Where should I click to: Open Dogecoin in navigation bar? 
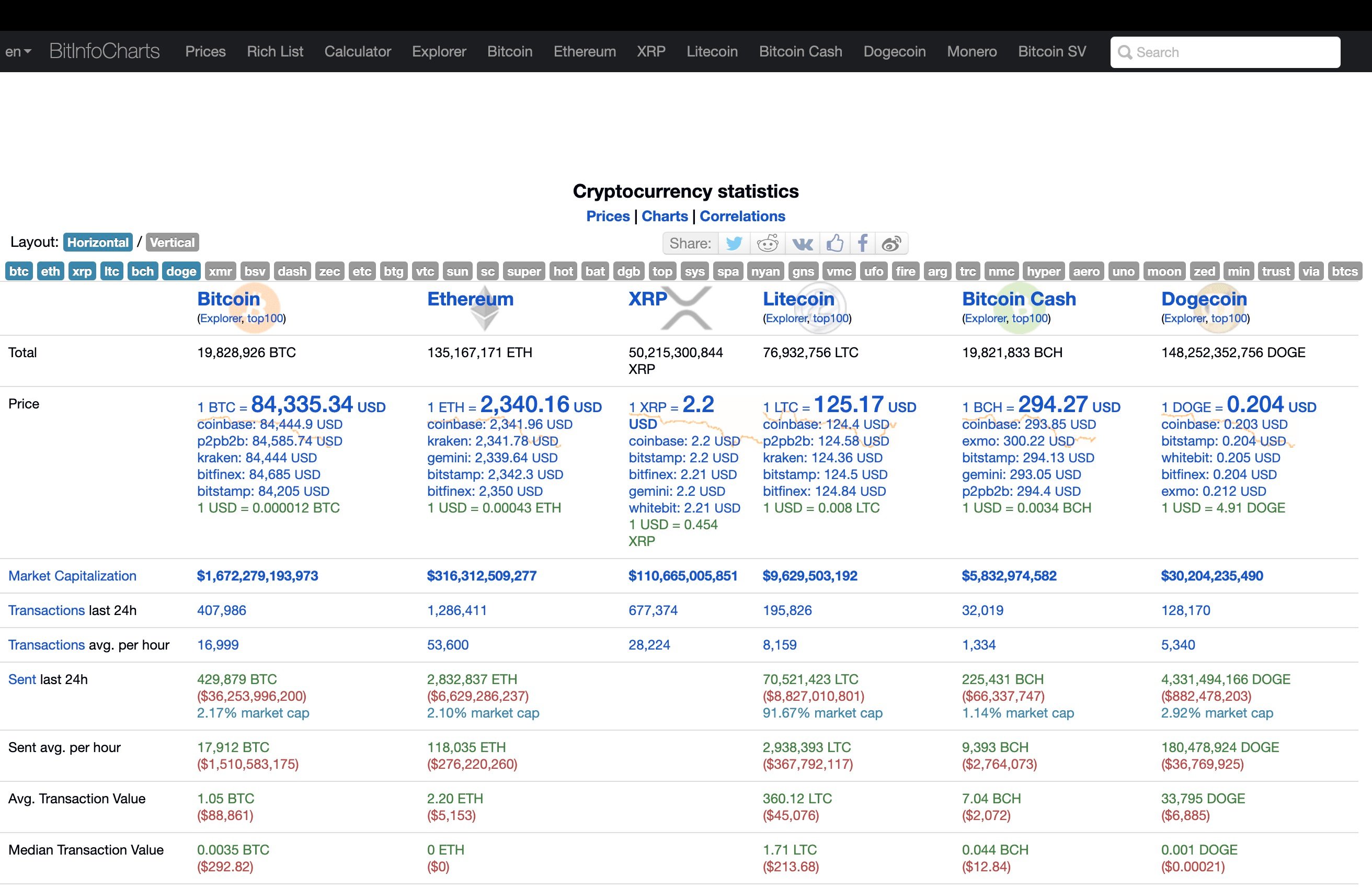[895, 52]
